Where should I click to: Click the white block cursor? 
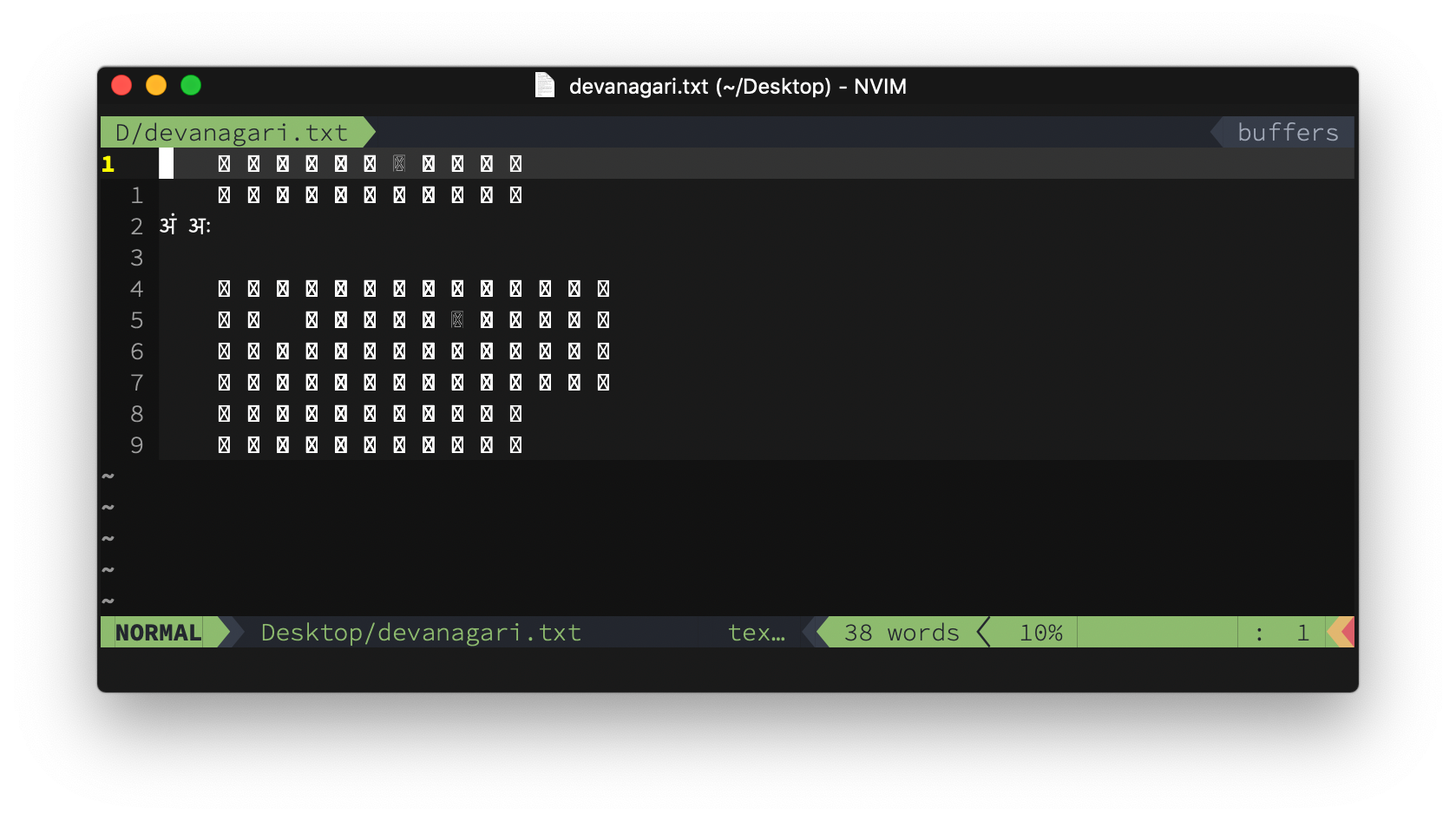click(x=167, y=163)
